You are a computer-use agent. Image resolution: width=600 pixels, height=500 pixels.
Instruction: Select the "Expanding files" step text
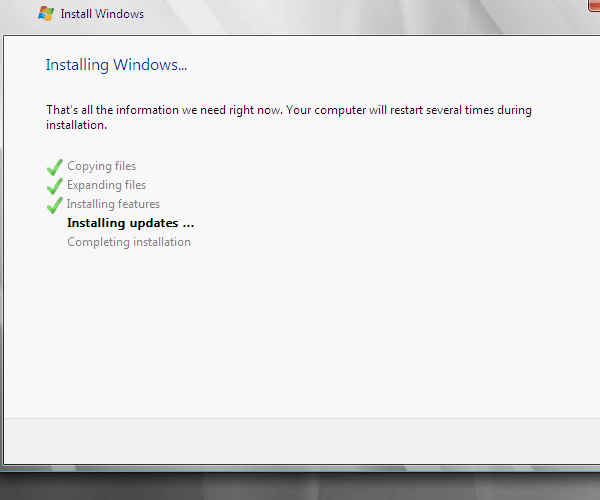[106, 185]
